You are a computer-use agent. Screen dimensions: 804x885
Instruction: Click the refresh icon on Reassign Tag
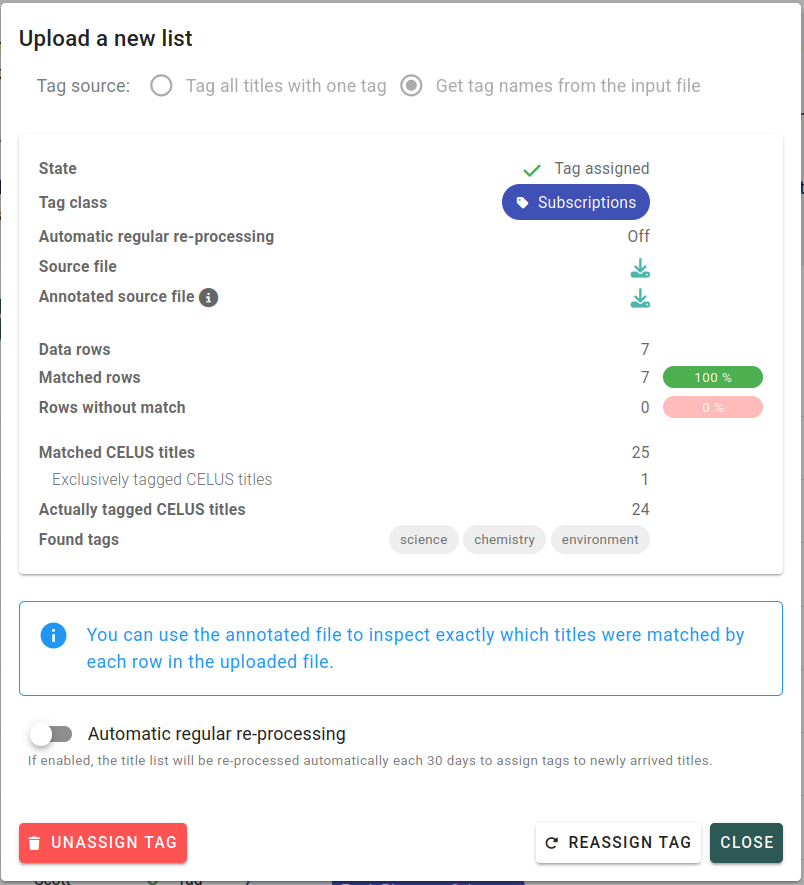(552, 843)
